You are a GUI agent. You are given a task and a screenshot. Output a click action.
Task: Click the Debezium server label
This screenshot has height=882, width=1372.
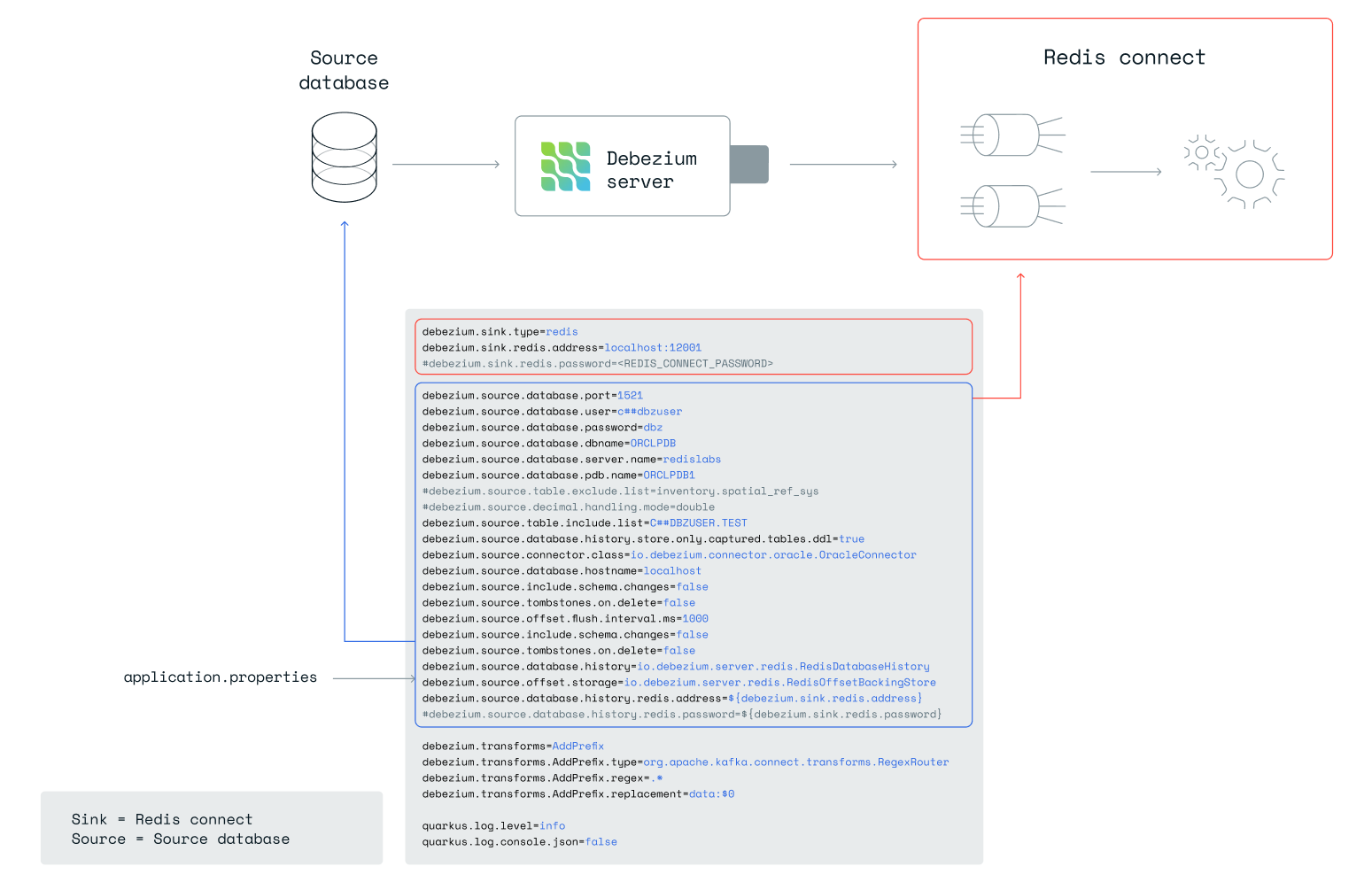652,170
